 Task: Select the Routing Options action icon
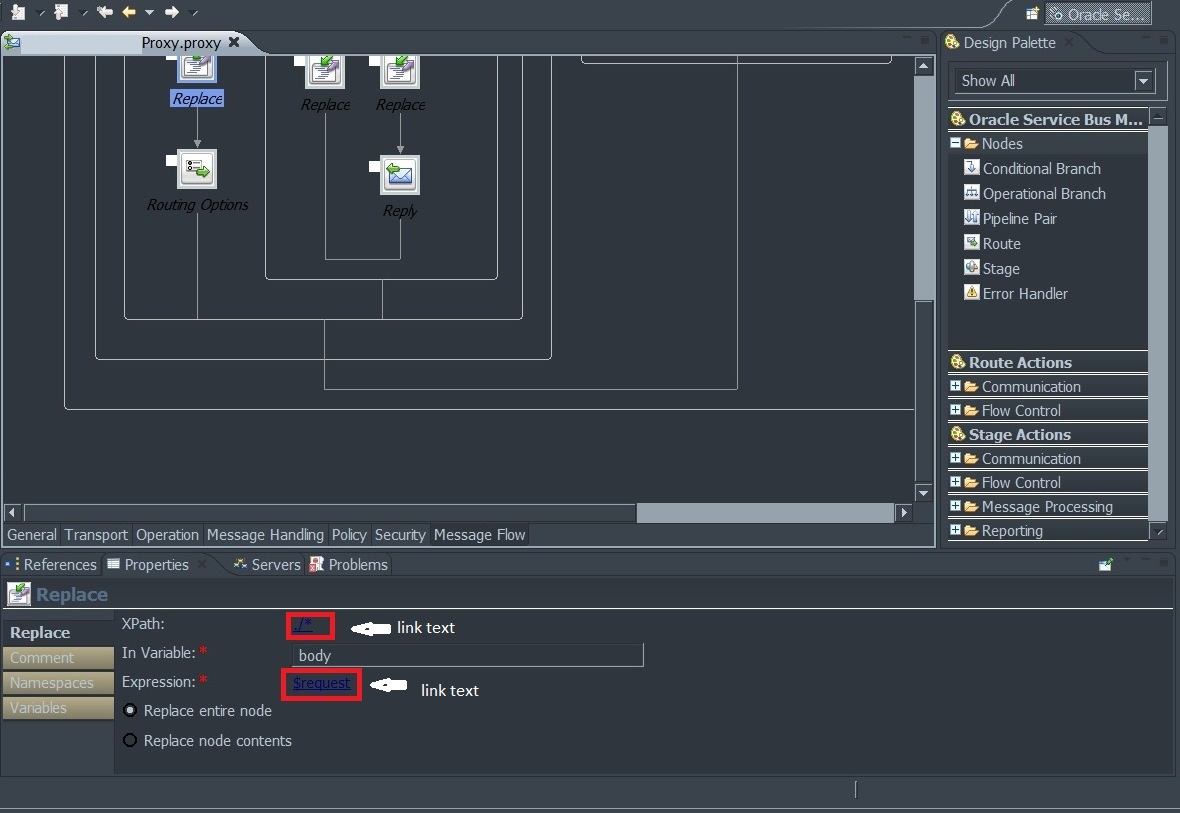197,169
